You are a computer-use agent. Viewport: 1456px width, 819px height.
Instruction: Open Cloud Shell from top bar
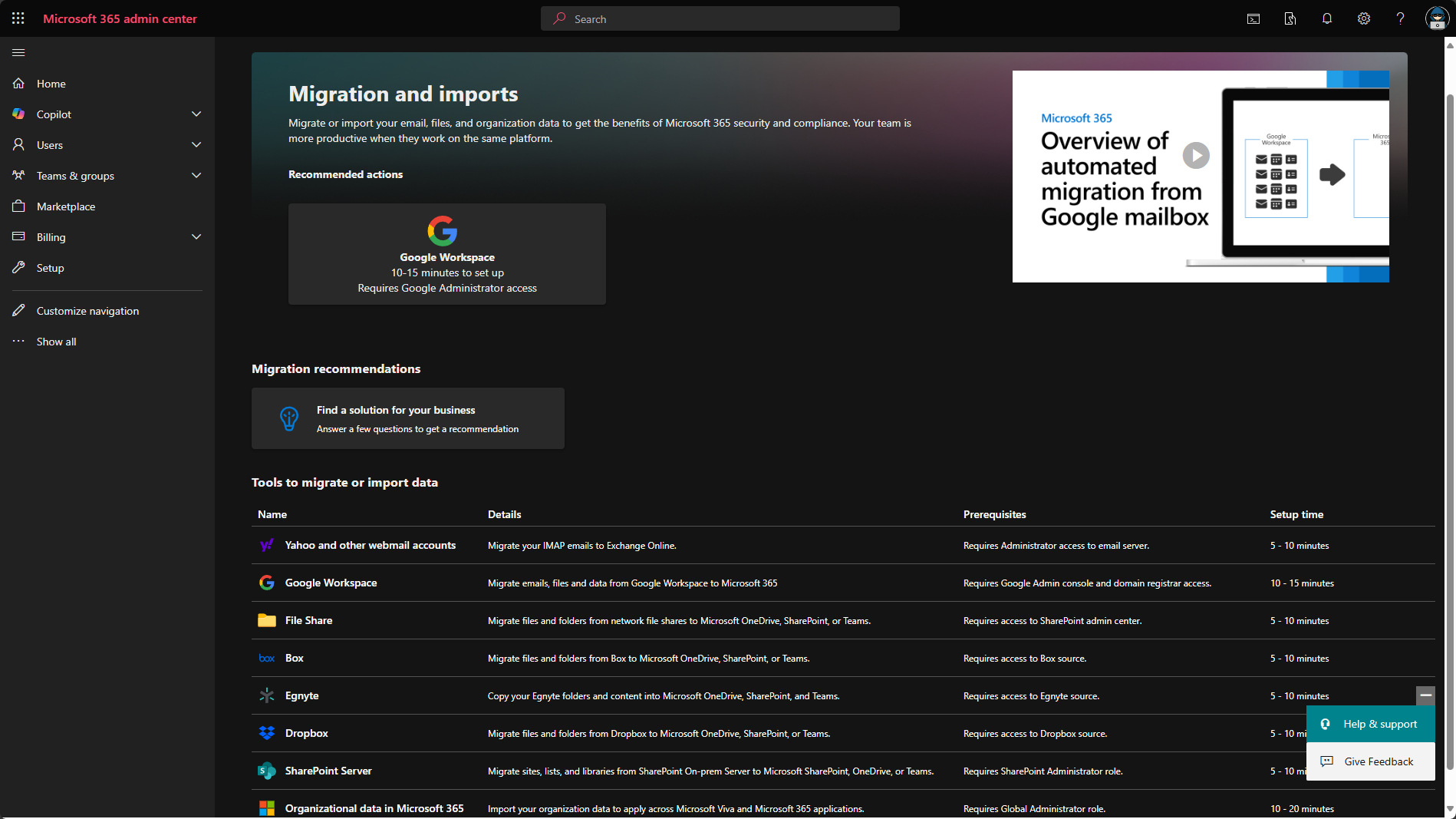1253,18
